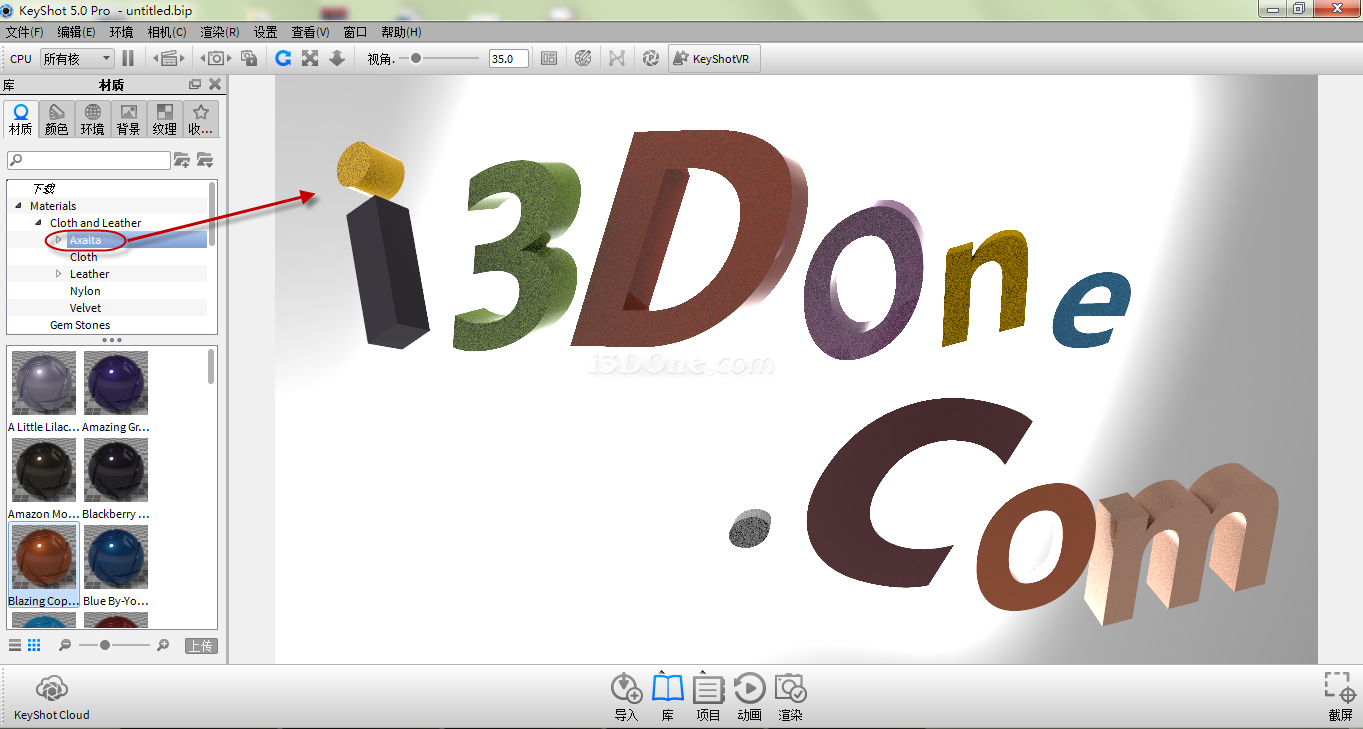Select the Blazing Copper material thumbnail

coord(44,558)
